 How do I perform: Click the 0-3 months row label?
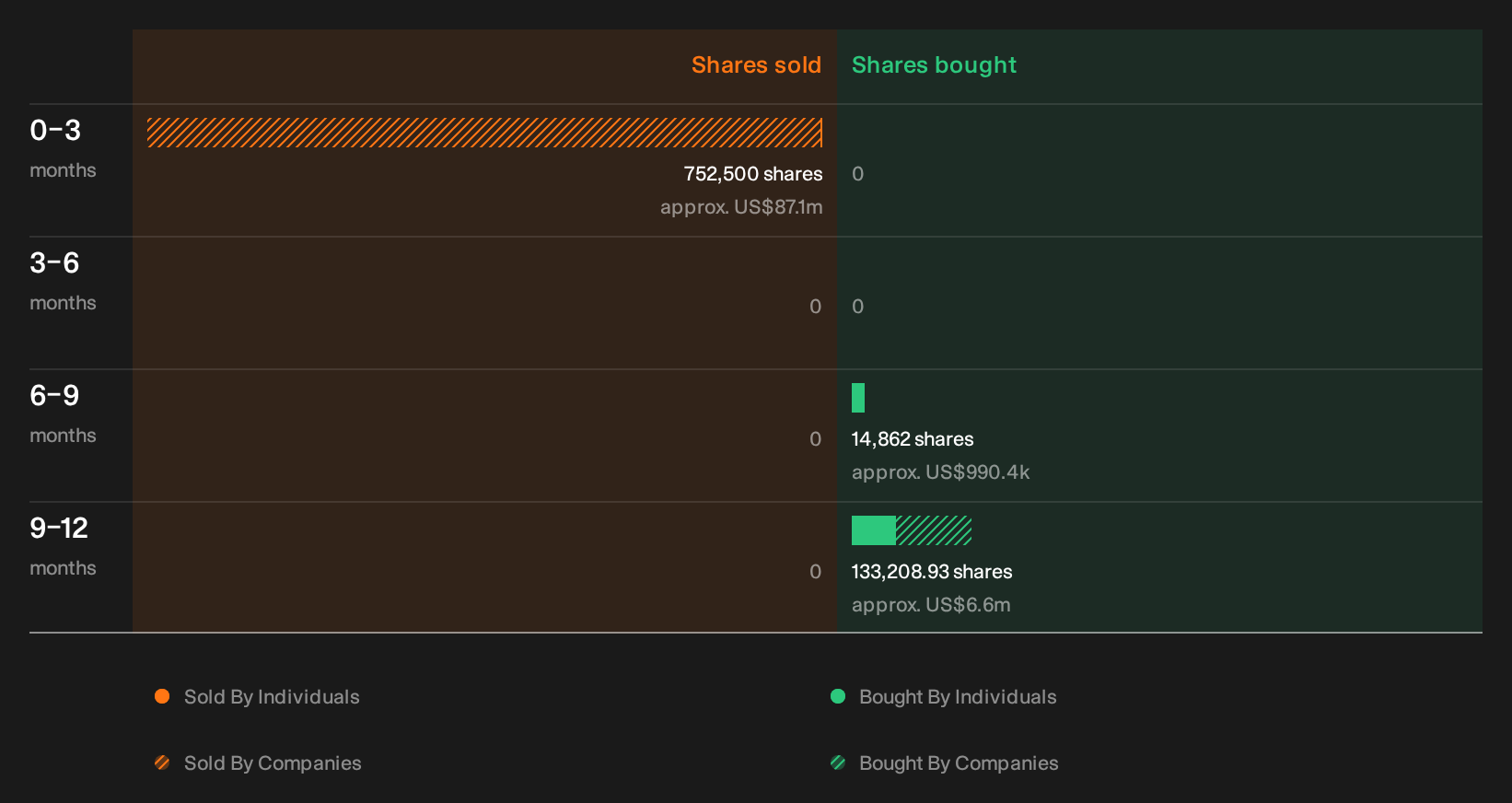pyautogui.click(x=63, y=147)
